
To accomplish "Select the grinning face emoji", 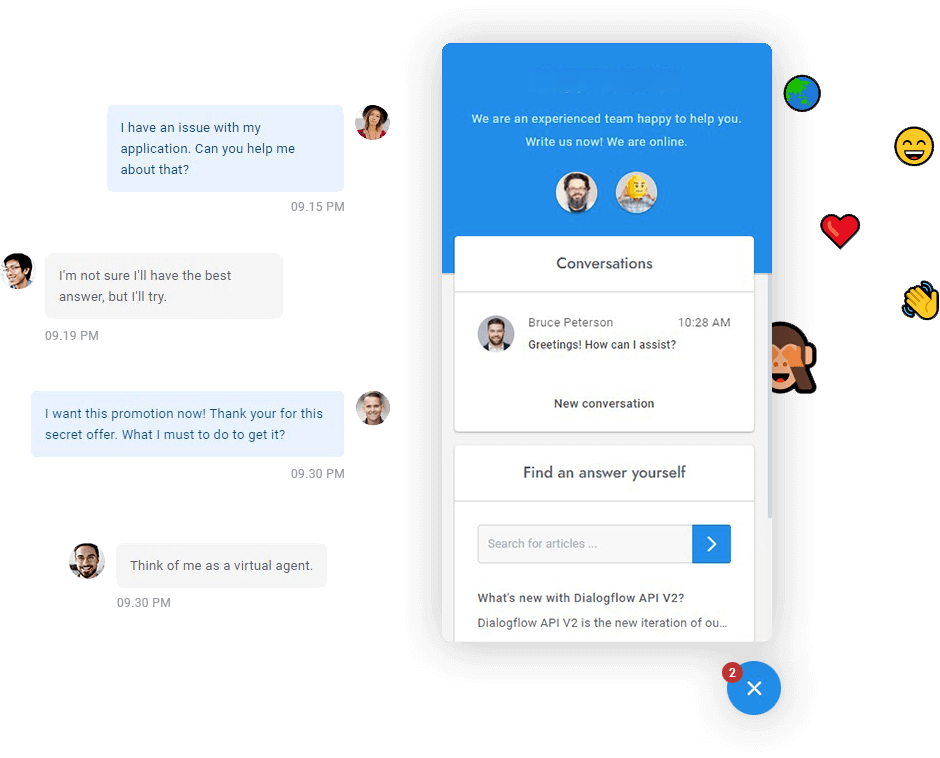I will click(x=914, y=146).
